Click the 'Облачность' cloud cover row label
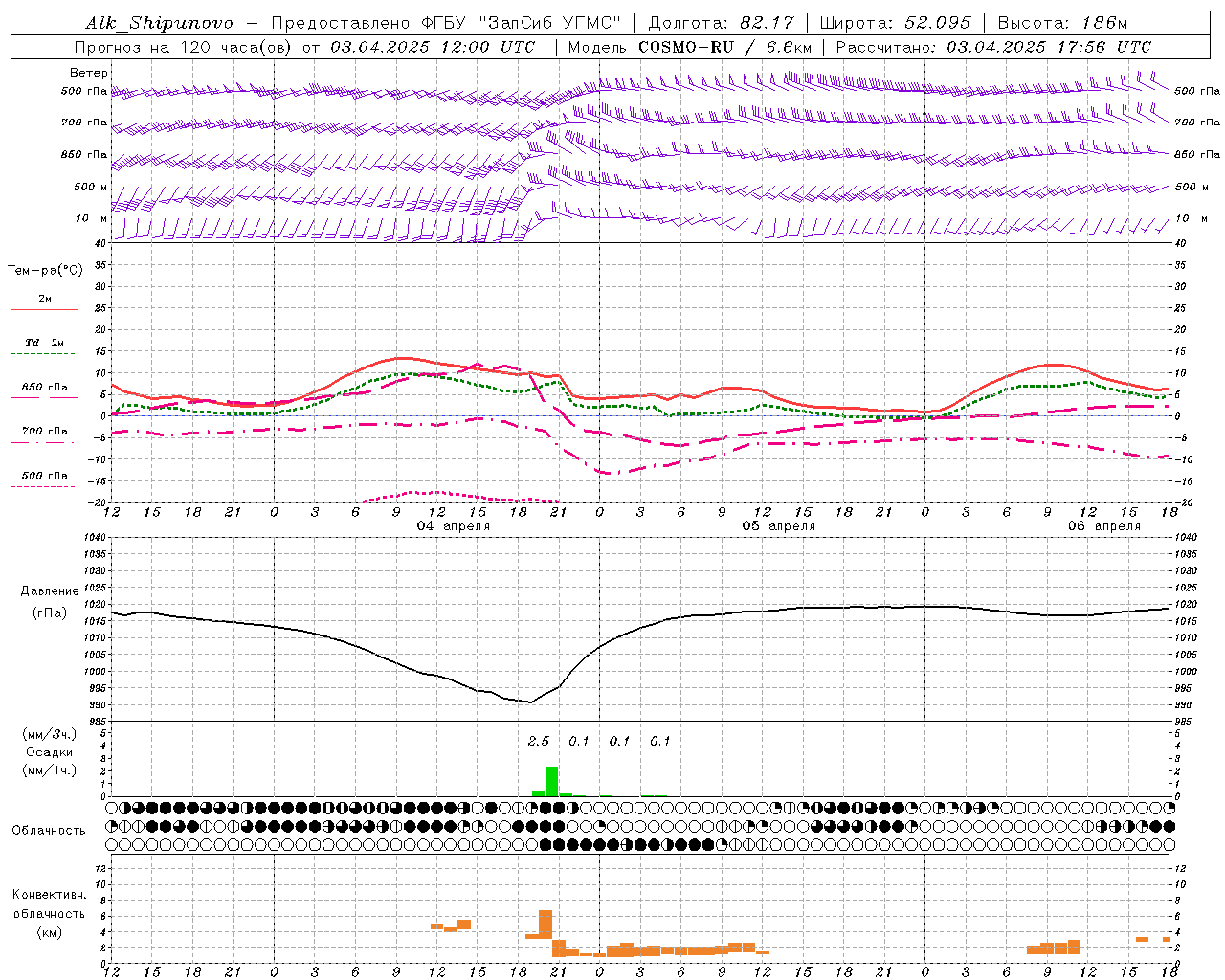 click(x=49, y=831)
